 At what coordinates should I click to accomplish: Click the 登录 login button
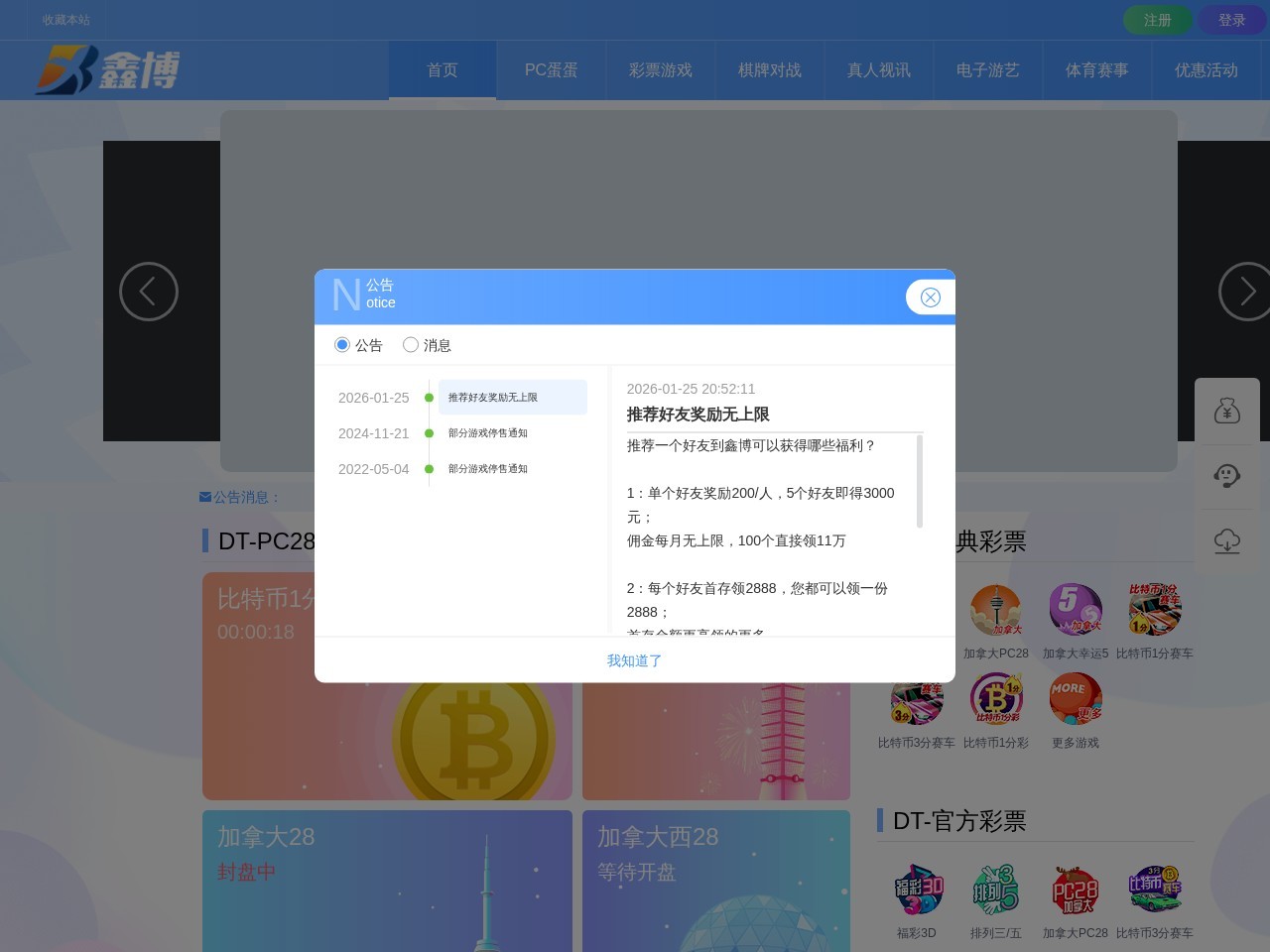click(1231, 20)
